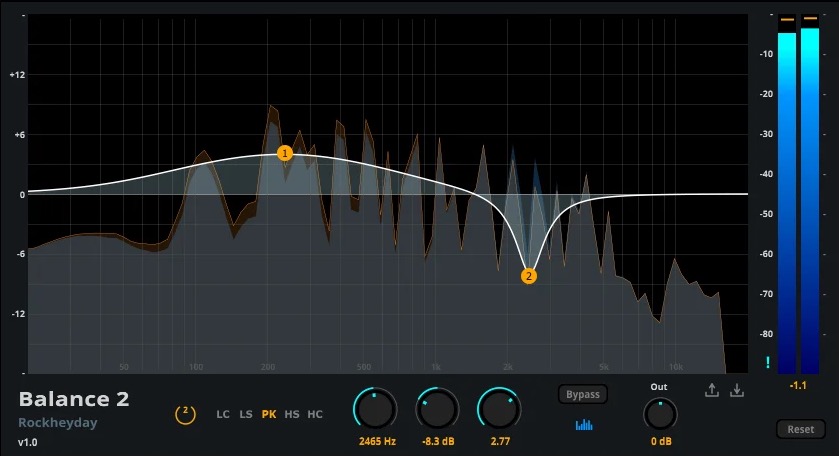Click the 1k frequency axis label

pyautogui.click(x=436, y=367)
